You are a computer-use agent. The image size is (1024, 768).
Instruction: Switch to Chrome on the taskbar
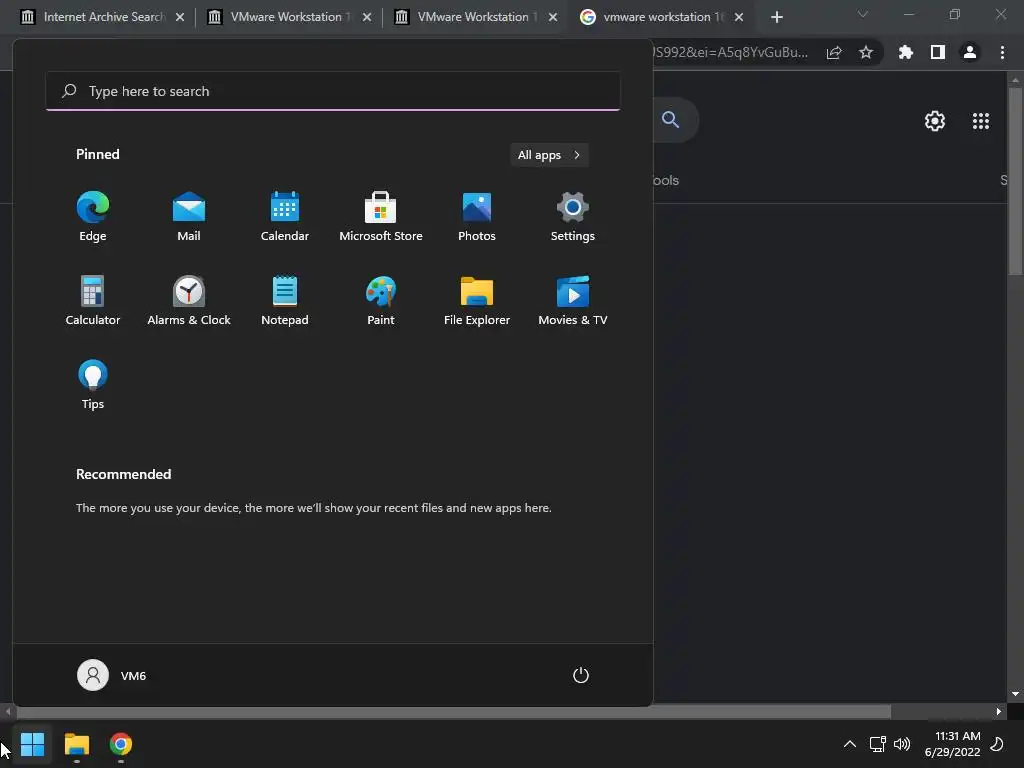pyautogui.click(x=121, y=744)
